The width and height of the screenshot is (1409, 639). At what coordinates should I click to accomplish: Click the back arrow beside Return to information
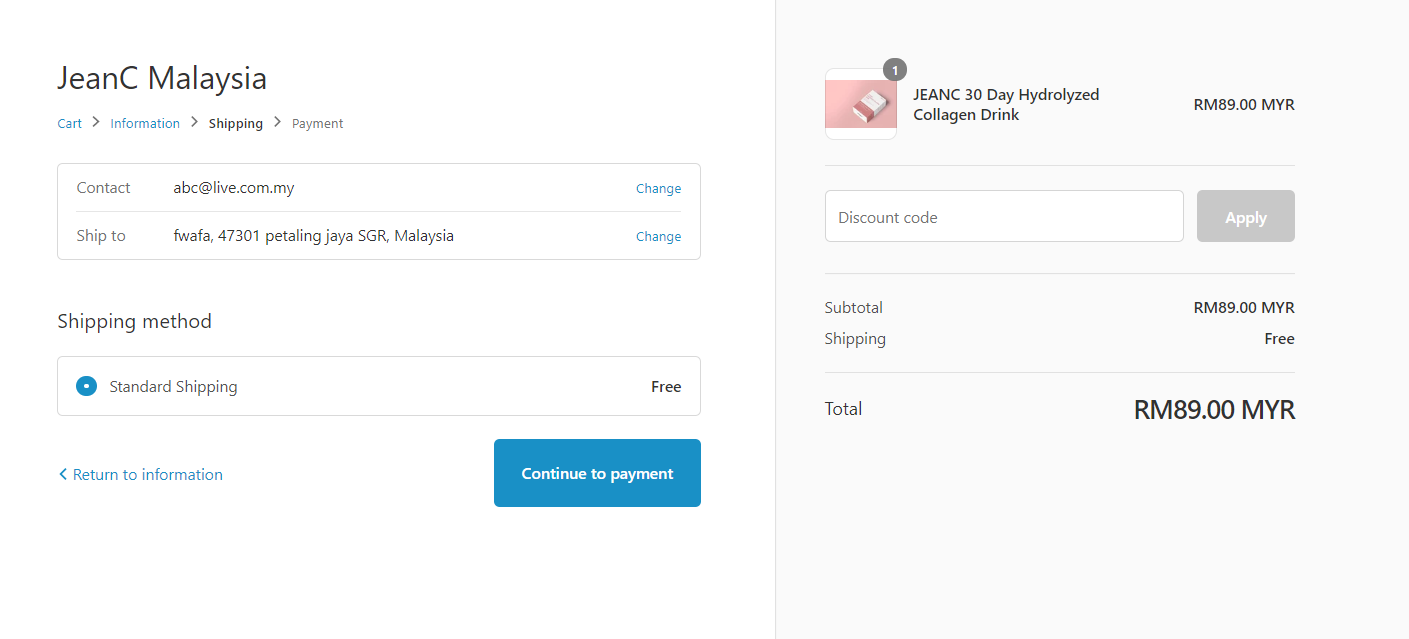pos(63,474)
